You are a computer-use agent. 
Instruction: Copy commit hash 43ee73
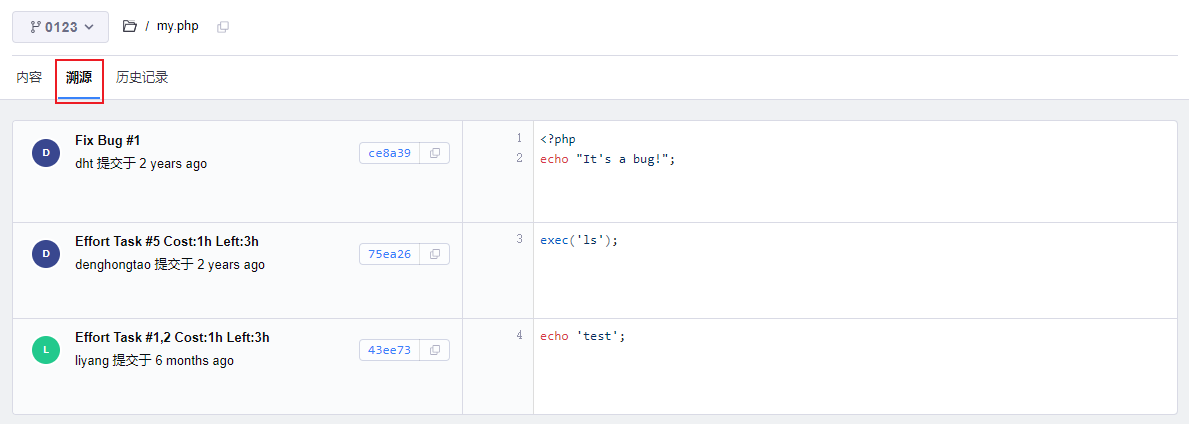(x=435, y=350)
